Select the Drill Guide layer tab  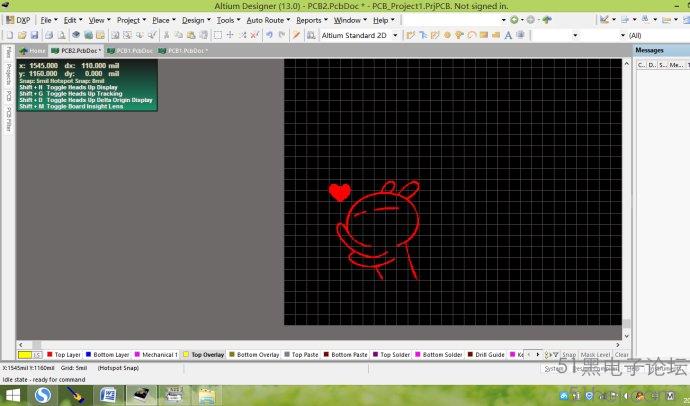(486, 355)
